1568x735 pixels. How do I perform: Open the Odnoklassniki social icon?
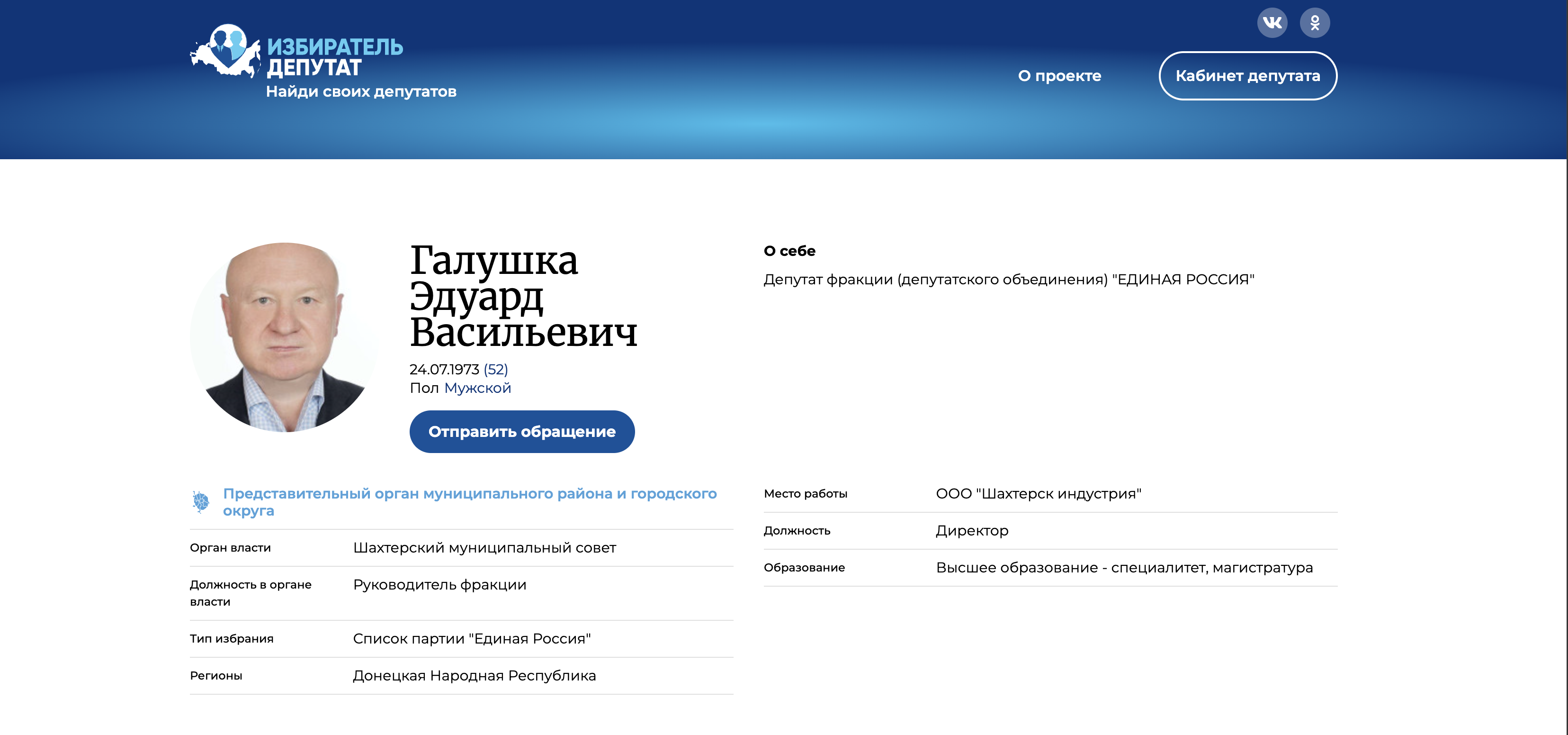1314,23
